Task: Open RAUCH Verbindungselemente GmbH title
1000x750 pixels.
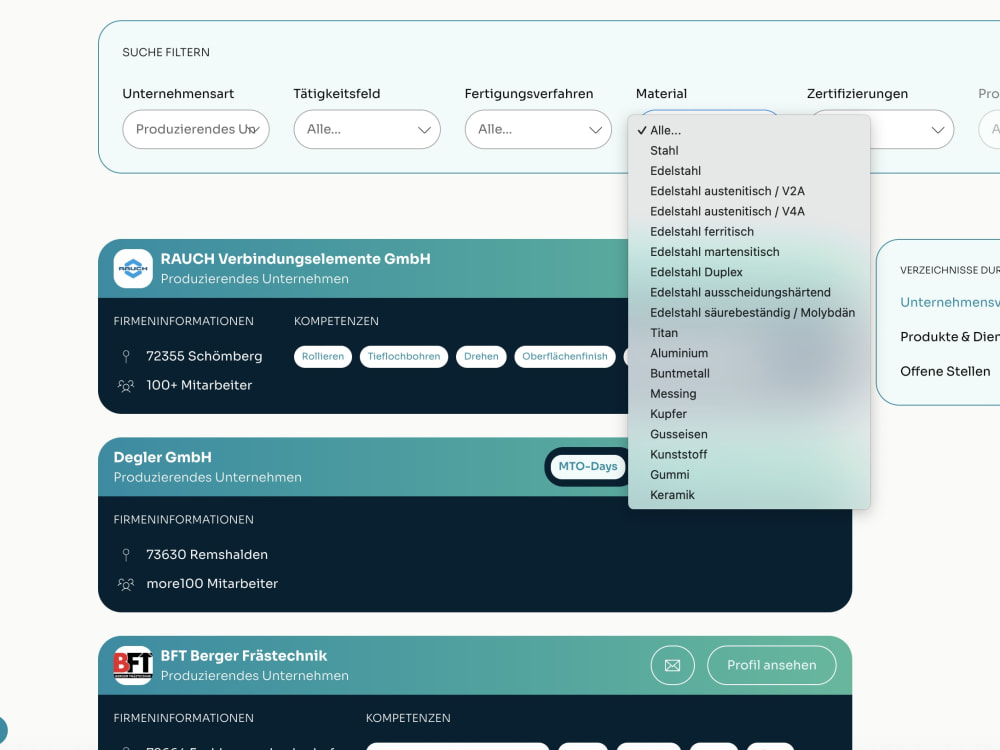Action: click(295, 259)
